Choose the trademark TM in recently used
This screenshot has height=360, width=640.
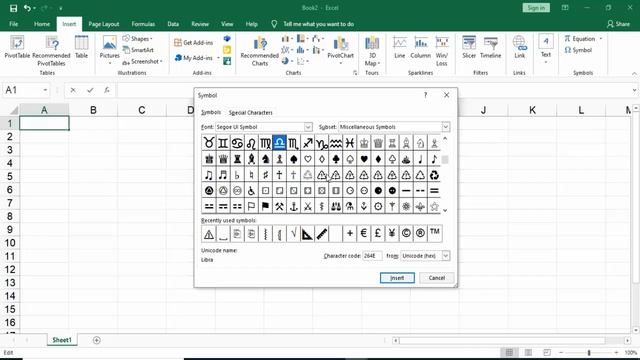point(434,233)
